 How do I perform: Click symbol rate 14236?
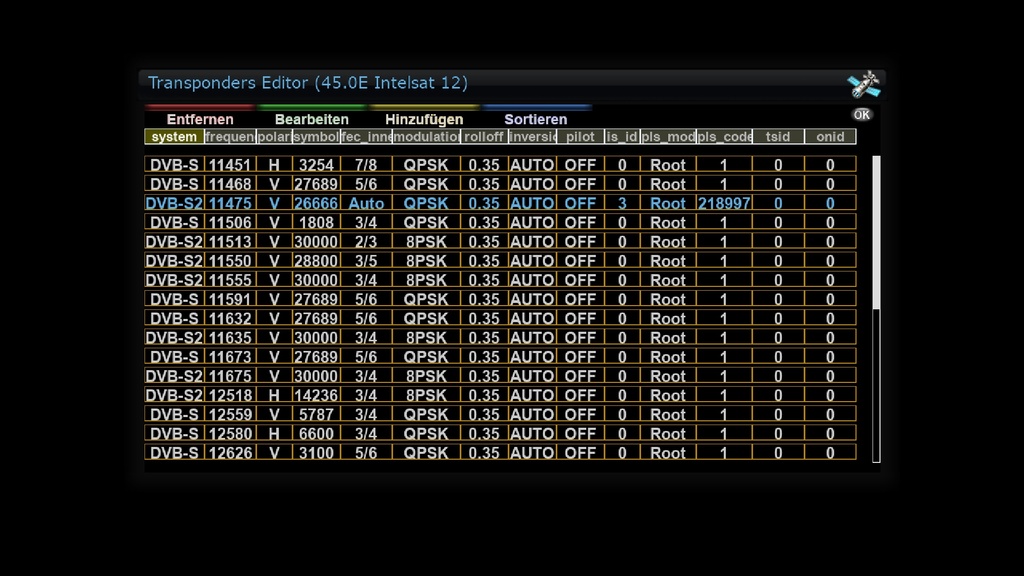tap(316, 396)
